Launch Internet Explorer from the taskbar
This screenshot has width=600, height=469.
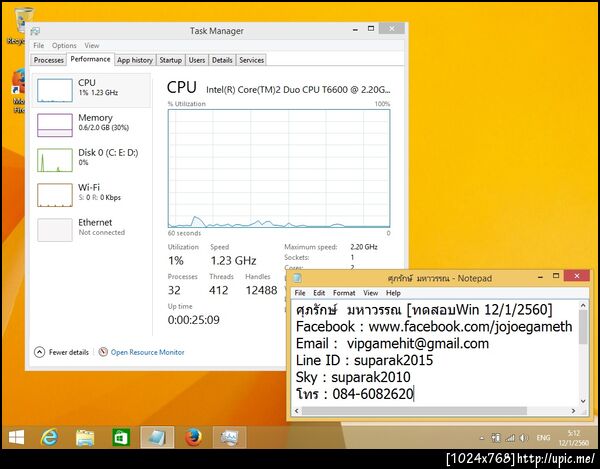[50, 437]
